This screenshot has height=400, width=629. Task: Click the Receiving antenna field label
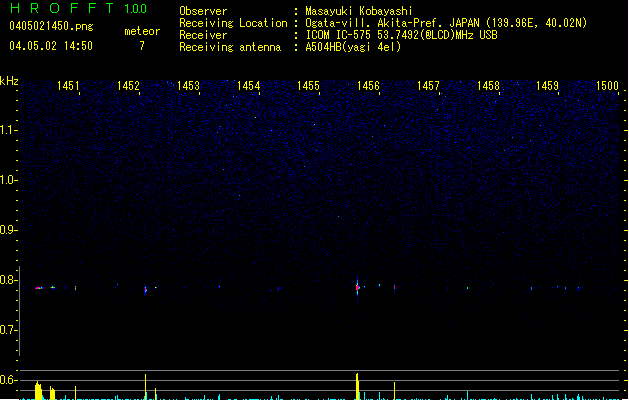coord(230,47)
